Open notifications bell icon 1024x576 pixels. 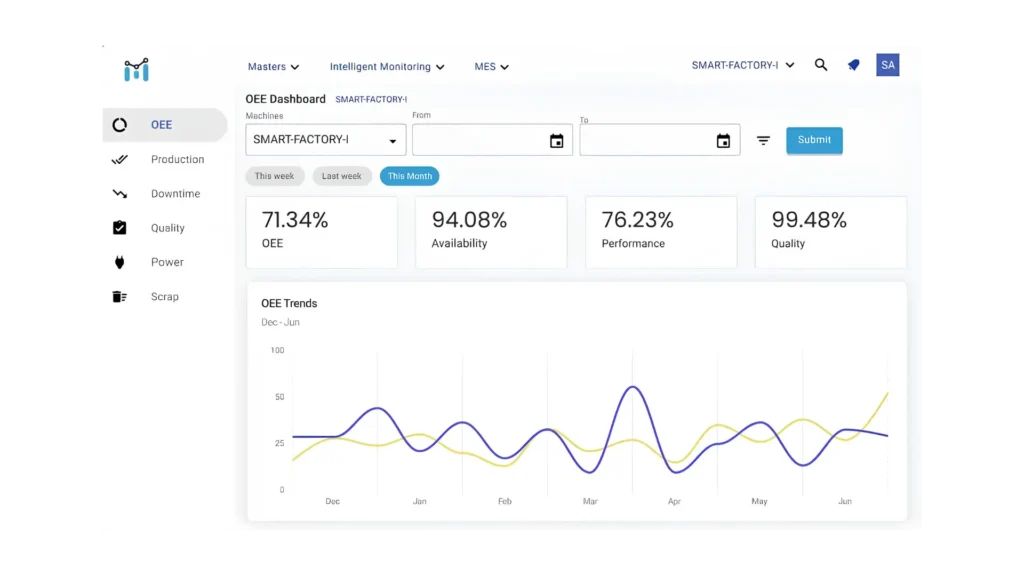click(854, 65)
